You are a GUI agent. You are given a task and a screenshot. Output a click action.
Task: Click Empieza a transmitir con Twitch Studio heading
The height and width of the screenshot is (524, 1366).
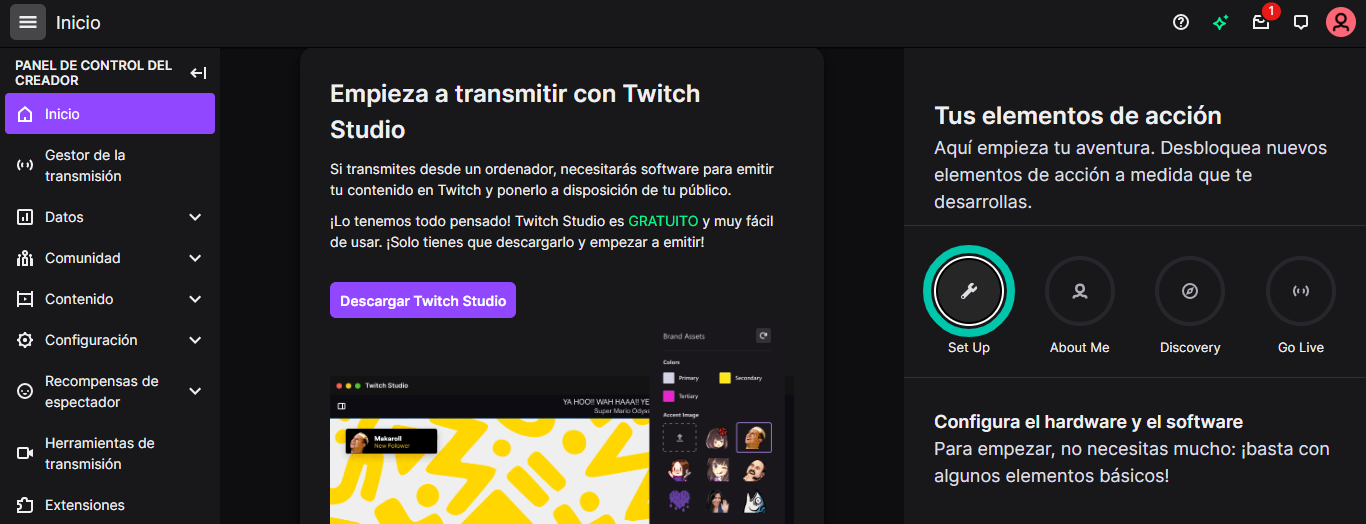[x=515, y=111]
